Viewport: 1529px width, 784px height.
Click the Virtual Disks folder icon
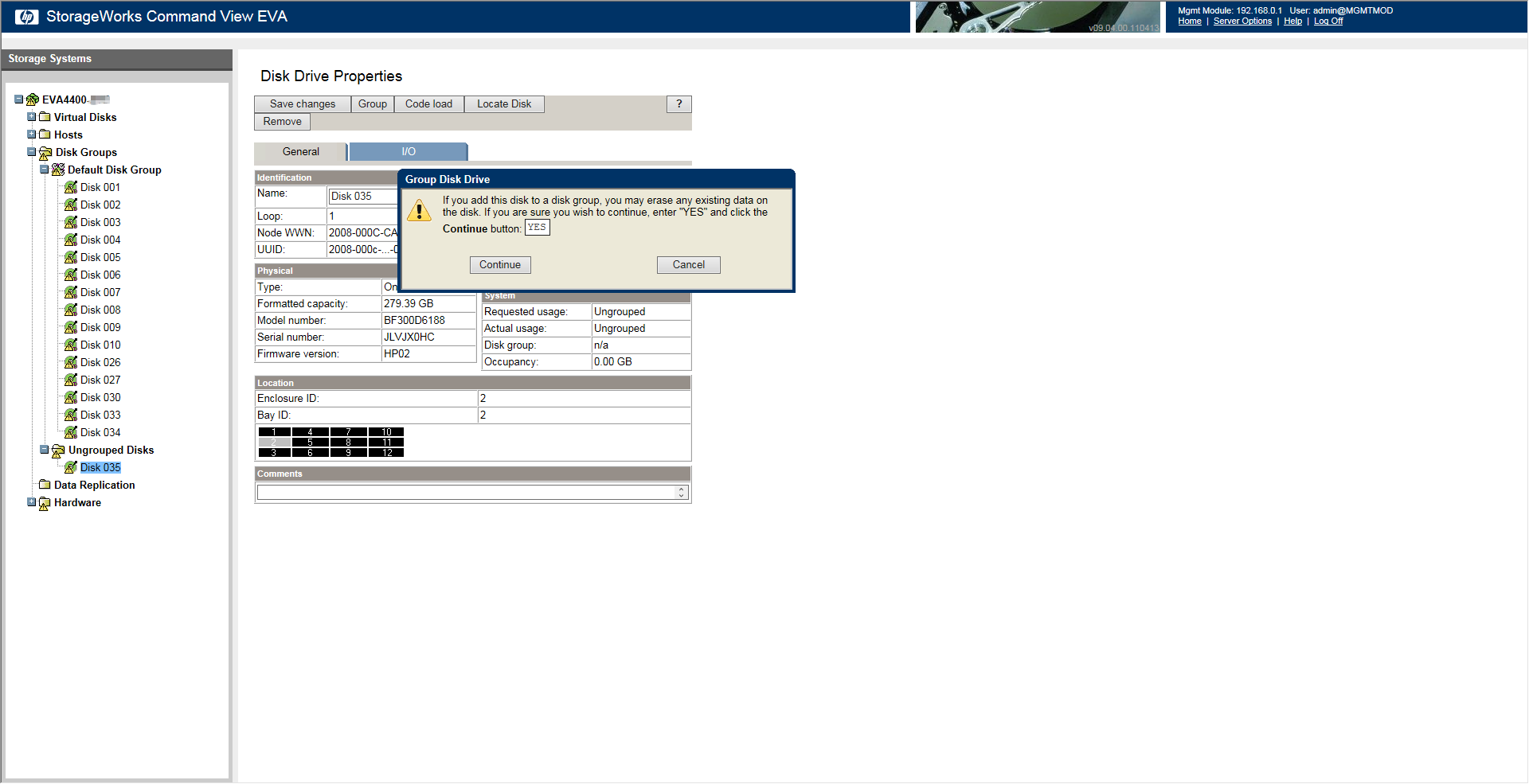[x=45, y=118]
